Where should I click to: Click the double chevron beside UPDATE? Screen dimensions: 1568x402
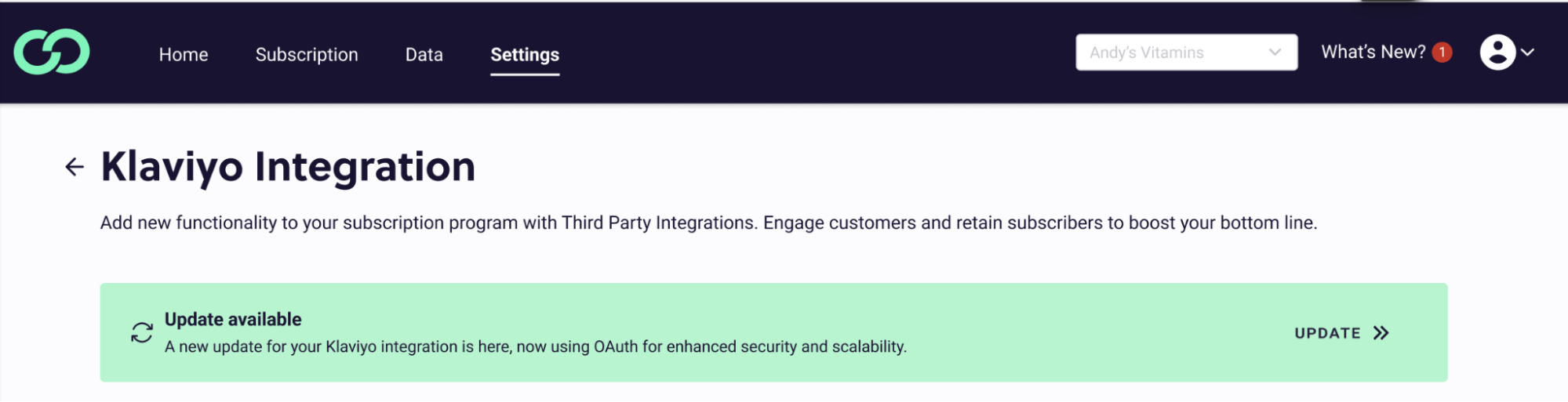pos(1381,333)
